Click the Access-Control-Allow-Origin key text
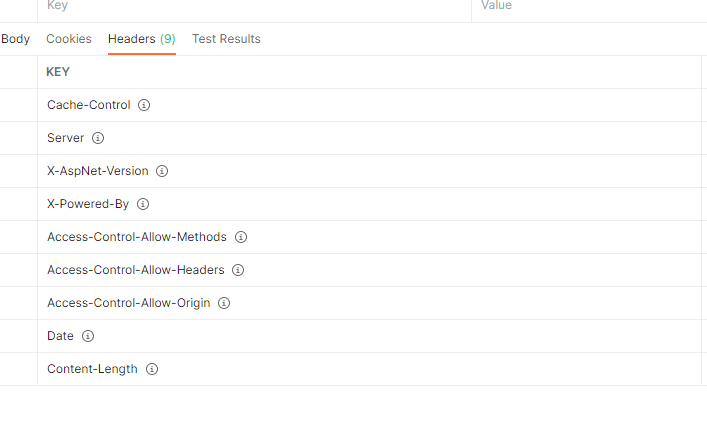Viewport: 707px width, 421px height. coord(128,303)
